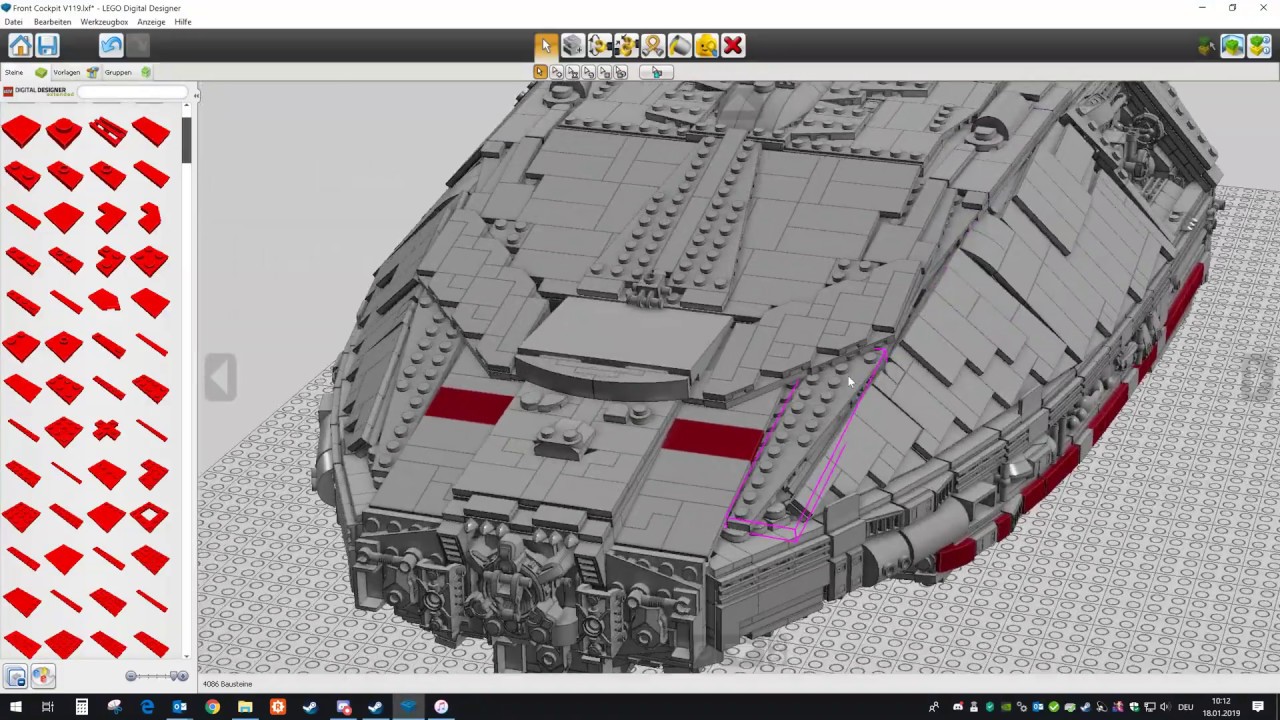Open Google Chrome from taskbar
The height and width of the screenshot is (720, 1280).
point(212,707)
